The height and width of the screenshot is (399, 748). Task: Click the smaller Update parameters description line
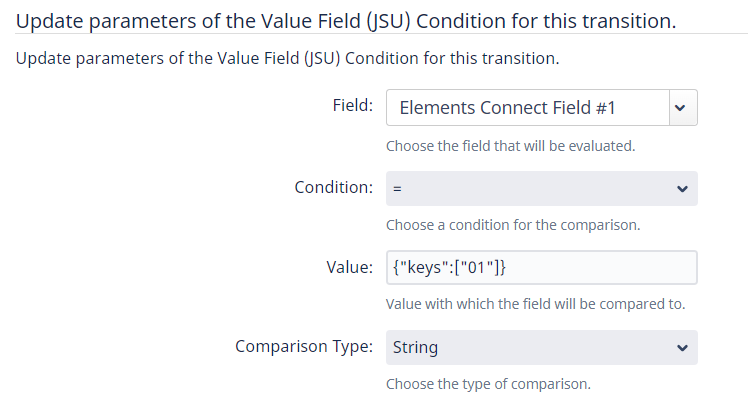coord(287,58)
